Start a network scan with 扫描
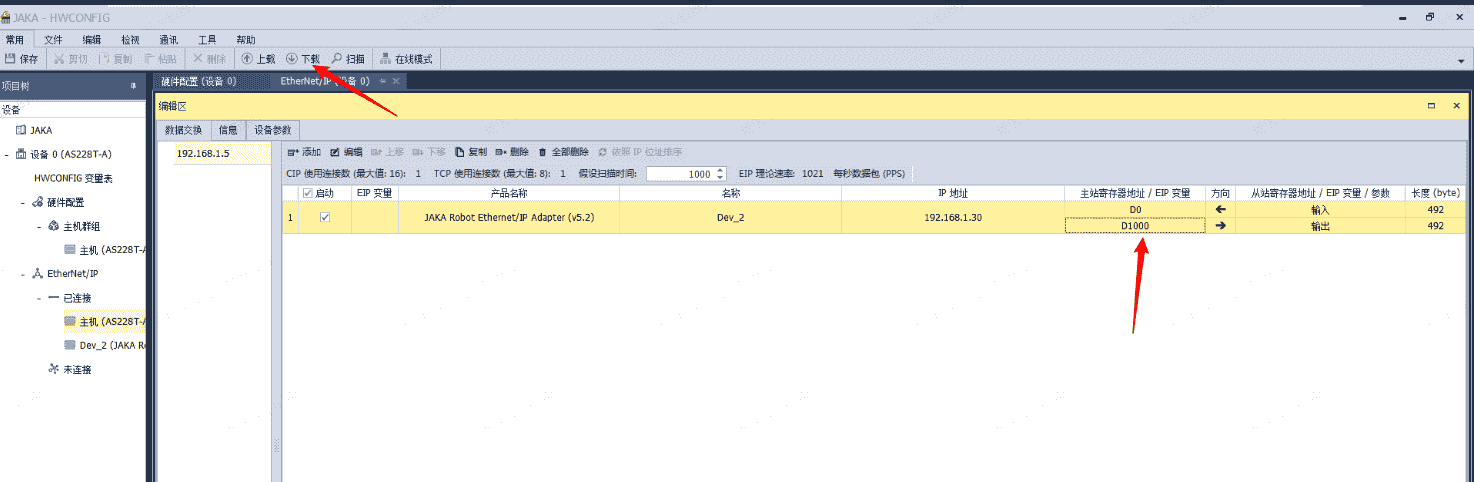Screen dimensions: 1474x482 (x=348, y=59)
